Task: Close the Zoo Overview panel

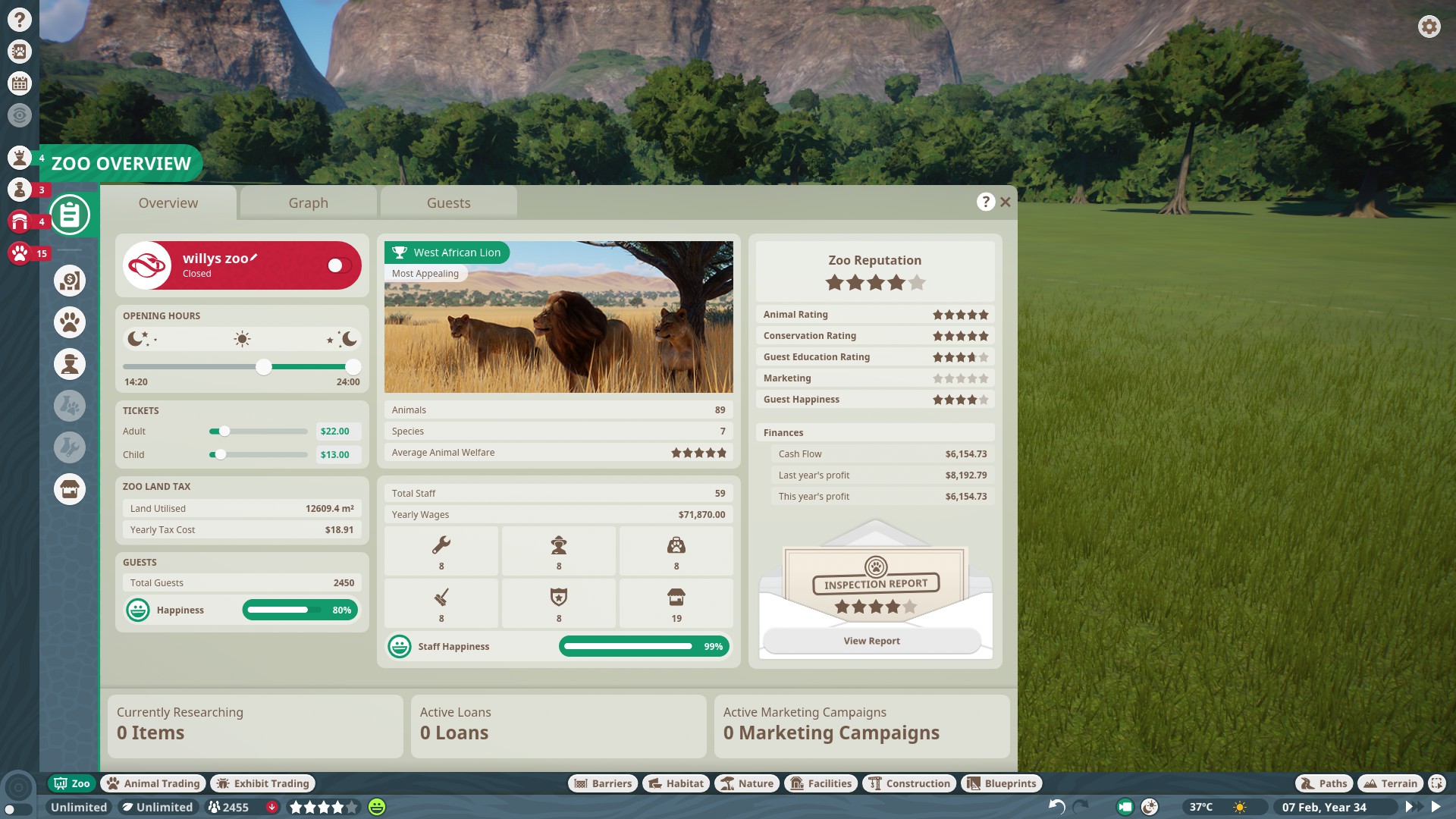Action: click(1006, 202)
